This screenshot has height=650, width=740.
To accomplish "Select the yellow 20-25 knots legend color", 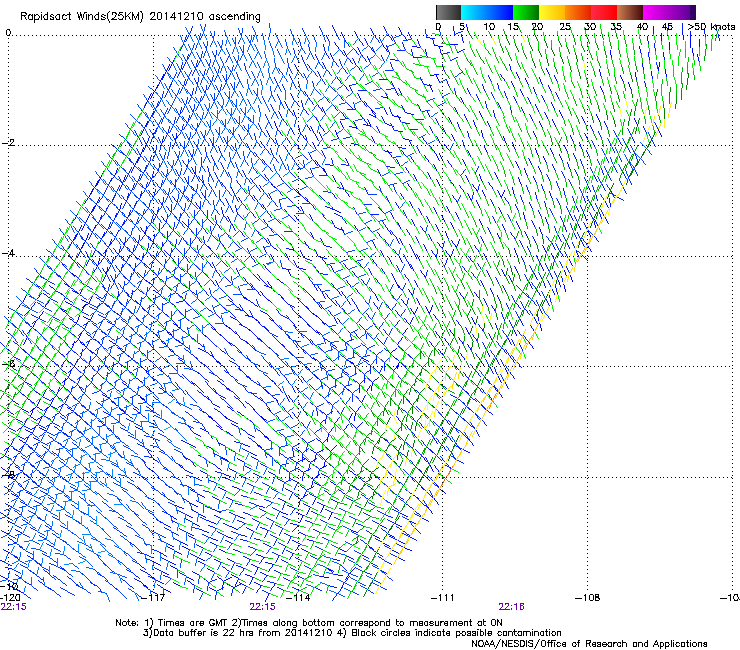I will point(552,12).
